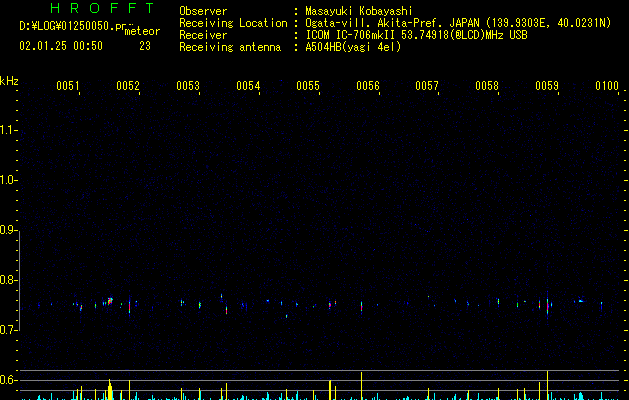
Task: Click the 0.6 kHz axis label
Action: tap(9, 380)
